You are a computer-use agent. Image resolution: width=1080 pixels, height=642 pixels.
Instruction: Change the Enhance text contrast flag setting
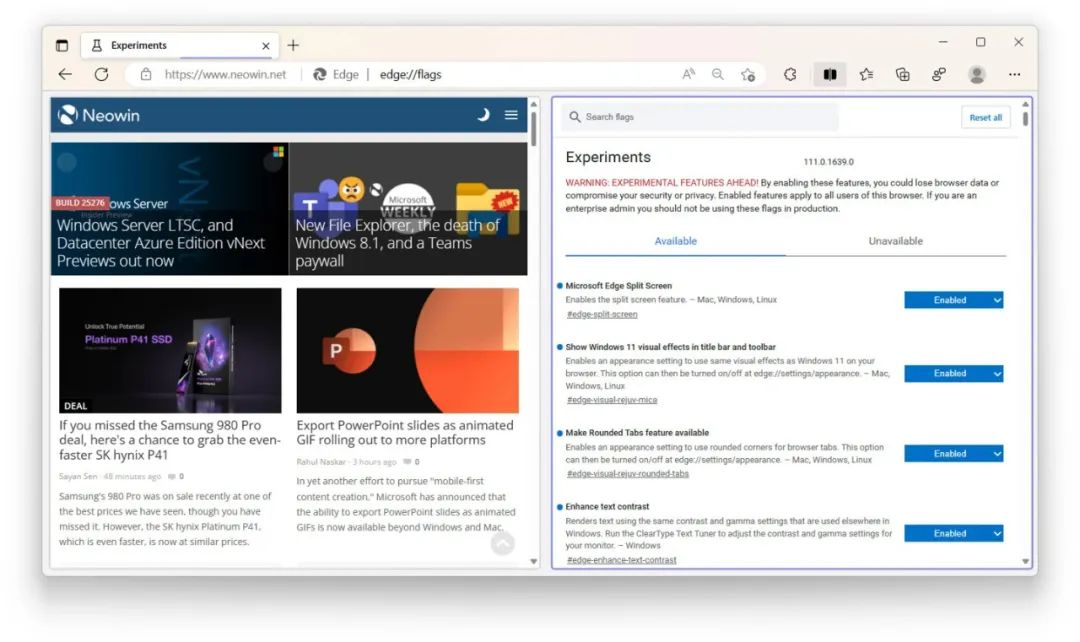click(952, 533)
